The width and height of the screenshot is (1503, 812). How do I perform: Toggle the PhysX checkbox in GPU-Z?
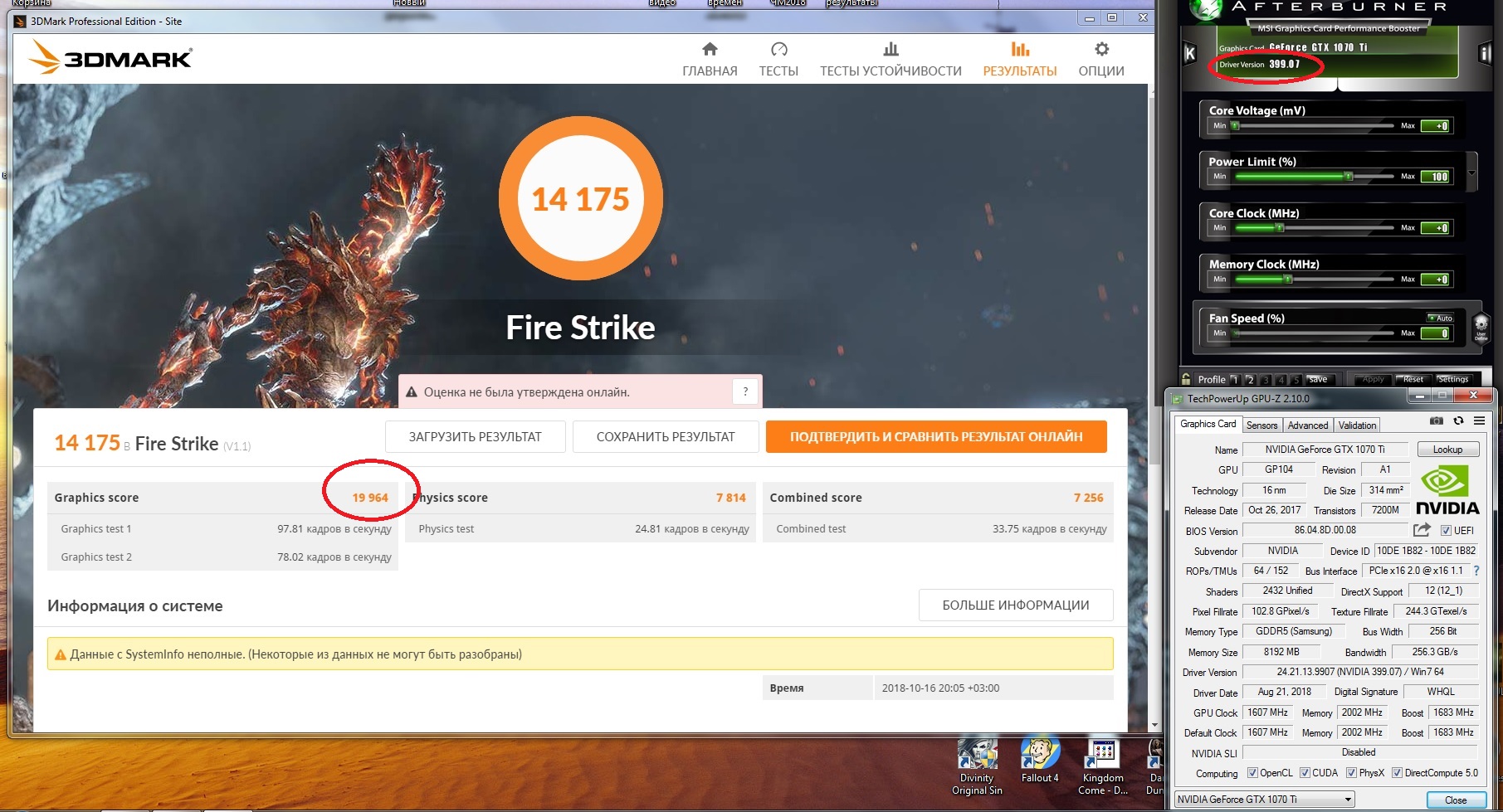1351,773
